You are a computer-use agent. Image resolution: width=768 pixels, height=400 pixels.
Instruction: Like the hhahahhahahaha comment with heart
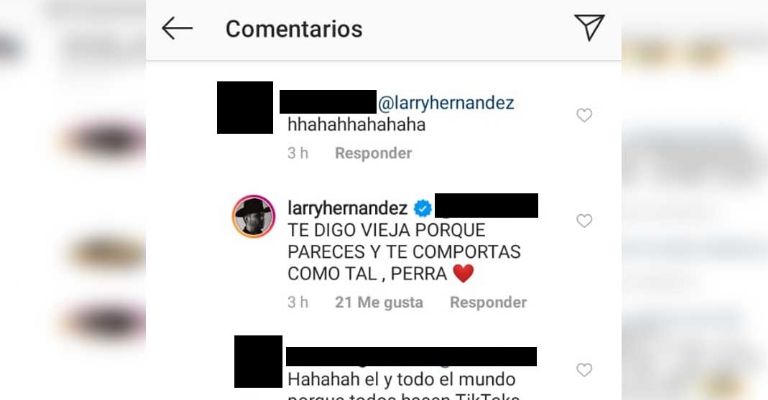[584, 116]
